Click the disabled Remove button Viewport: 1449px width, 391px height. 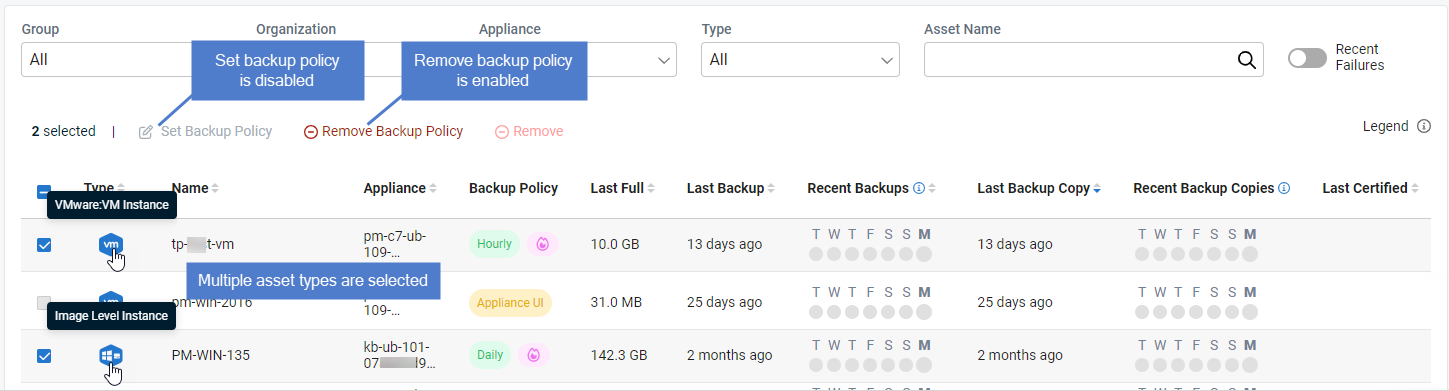tap(530, 131)
